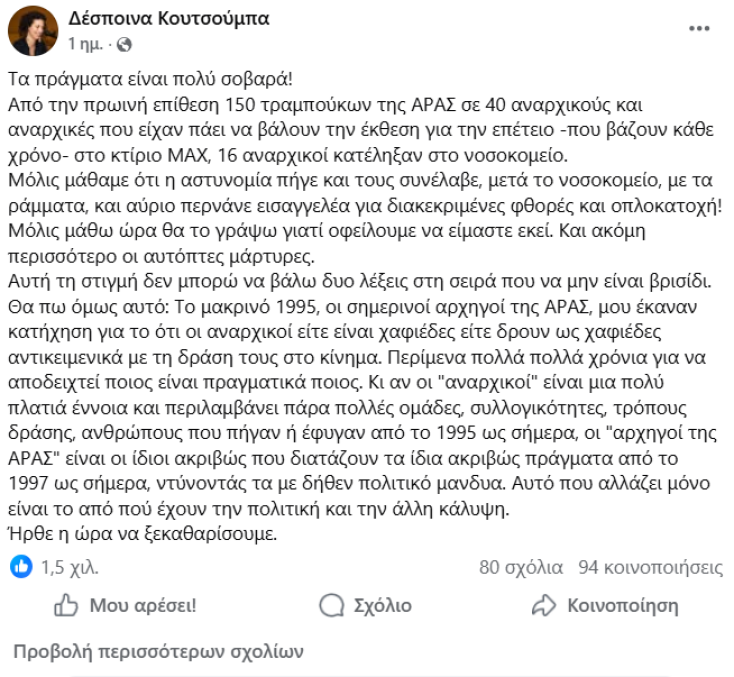The height and width of the screenshot is (677, 734).
Task: Open the three-dot post options menu
Action: [x=699, y=30]
